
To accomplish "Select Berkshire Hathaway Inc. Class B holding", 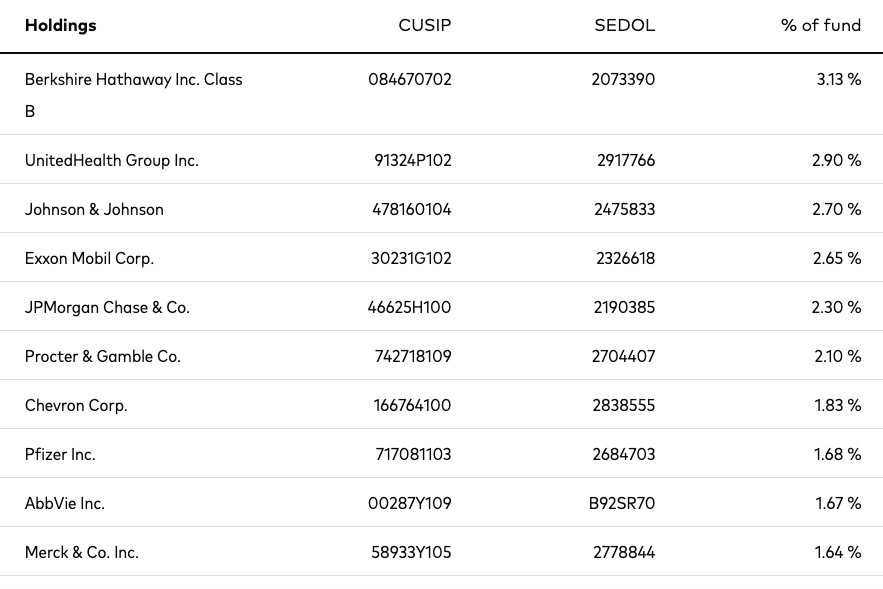I will [x=133, y=80].
